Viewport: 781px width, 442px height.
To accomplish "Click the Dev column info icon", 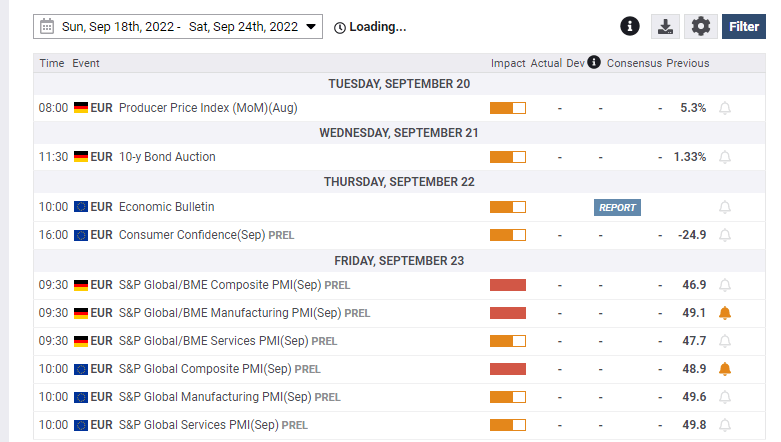I will [x=594, y=63].
